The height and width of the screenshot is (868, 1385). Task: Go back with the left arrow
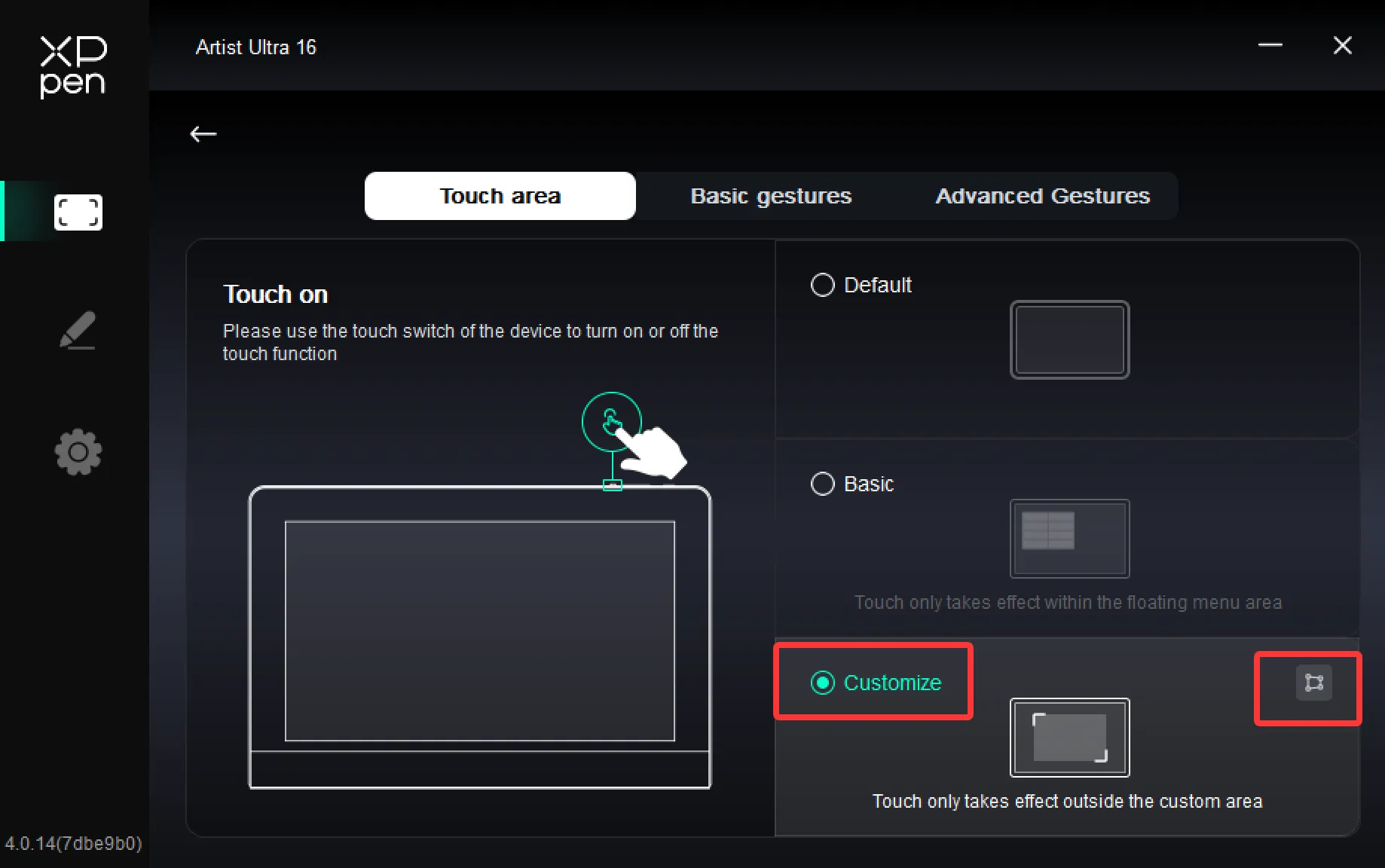[x=203, y=134]
